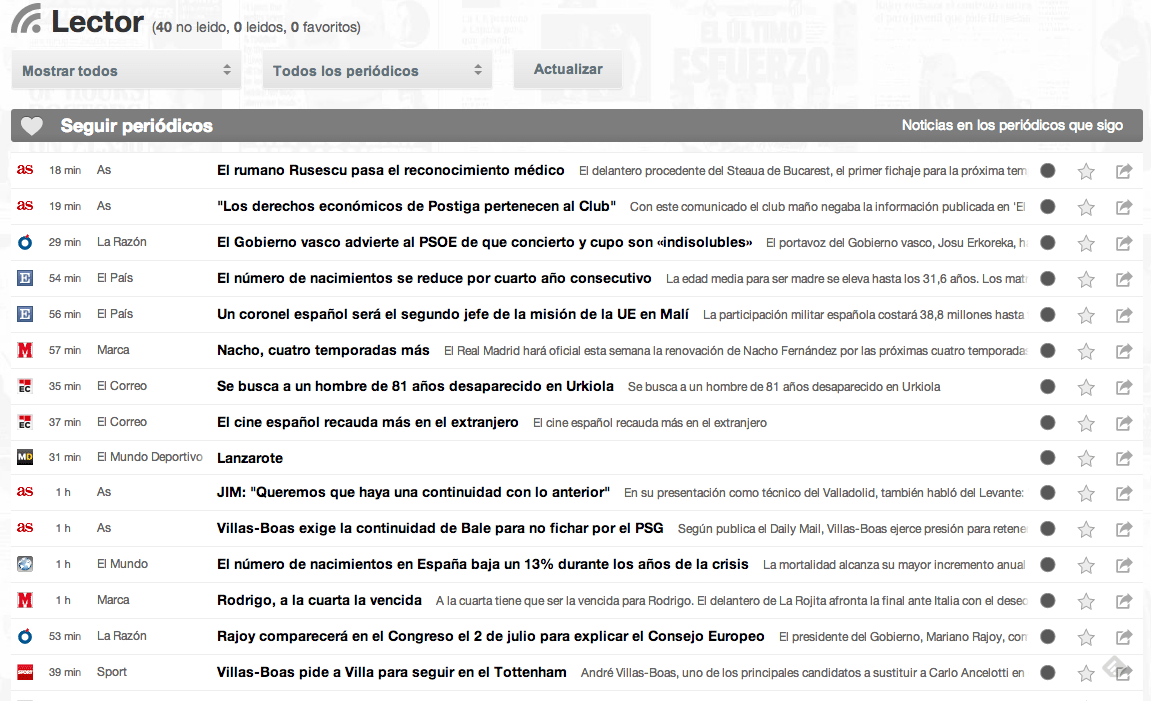Open headline Villas-Boas pide a Villa
The height and width of the screenshot is (701, 1151).
(x=391, y=672)
